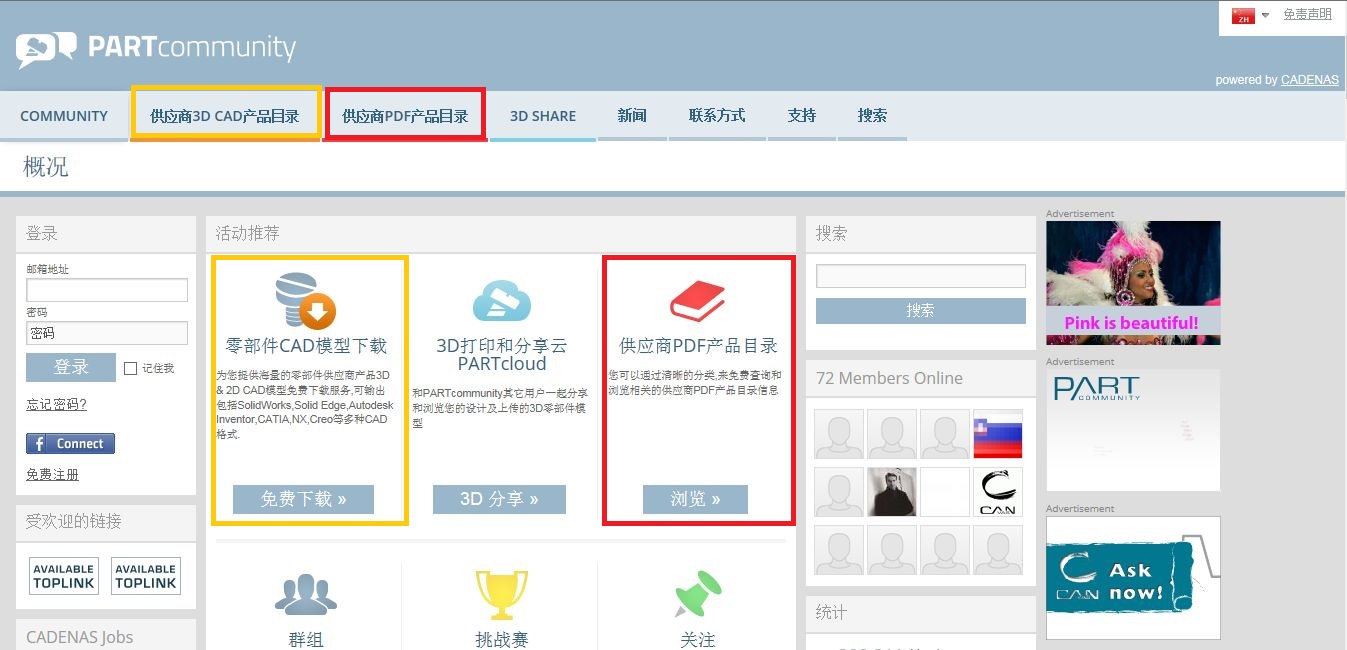Screen dimensions: 1347x650
Task: Click the Pink is beautiful advertisement
Action: click(1133, 283)
